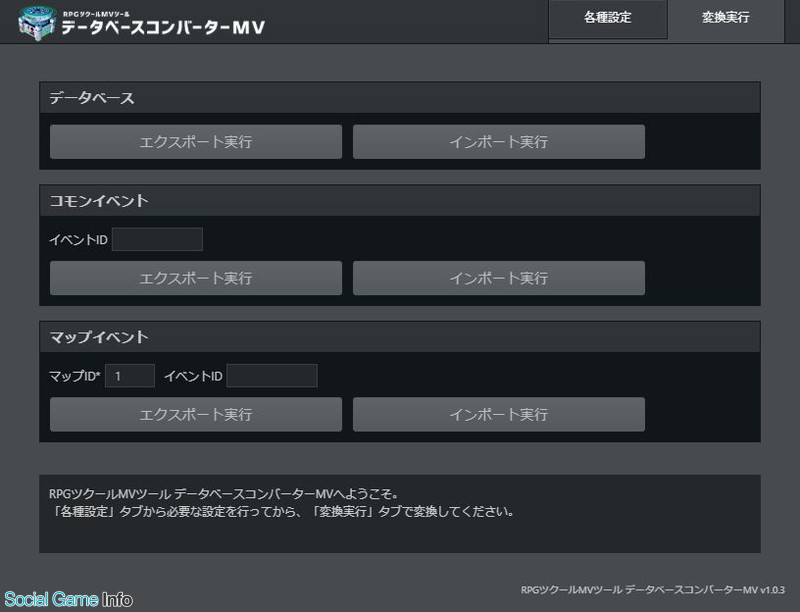The width and height of the screenshot is (800, 612).
Task: Run エクスポート実行 under データベース section
Action: (196, 142)
